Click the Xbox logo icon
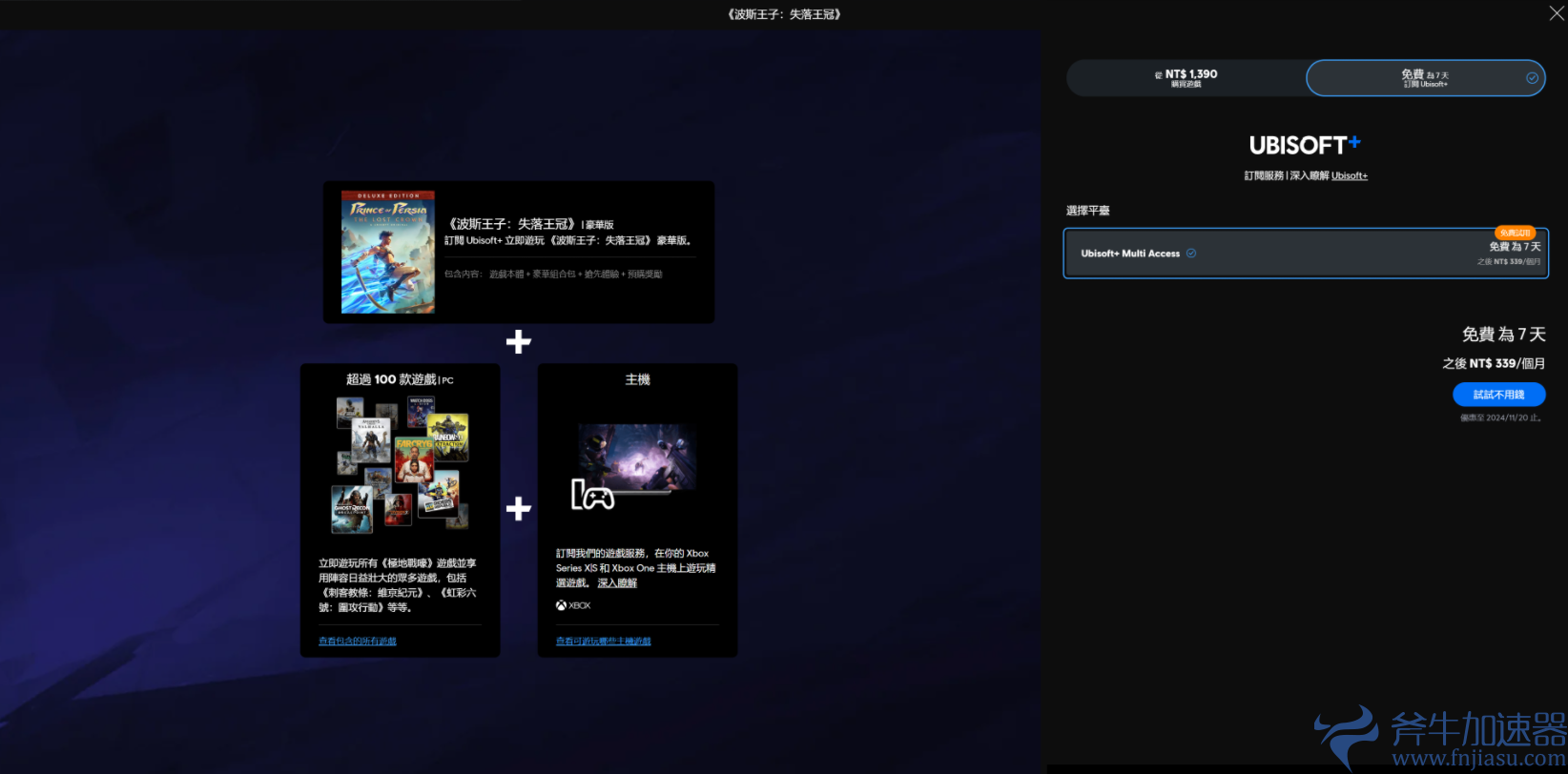Image resolution: width=1568 pixels, height=774 pixels. click(x=561, y=605)
